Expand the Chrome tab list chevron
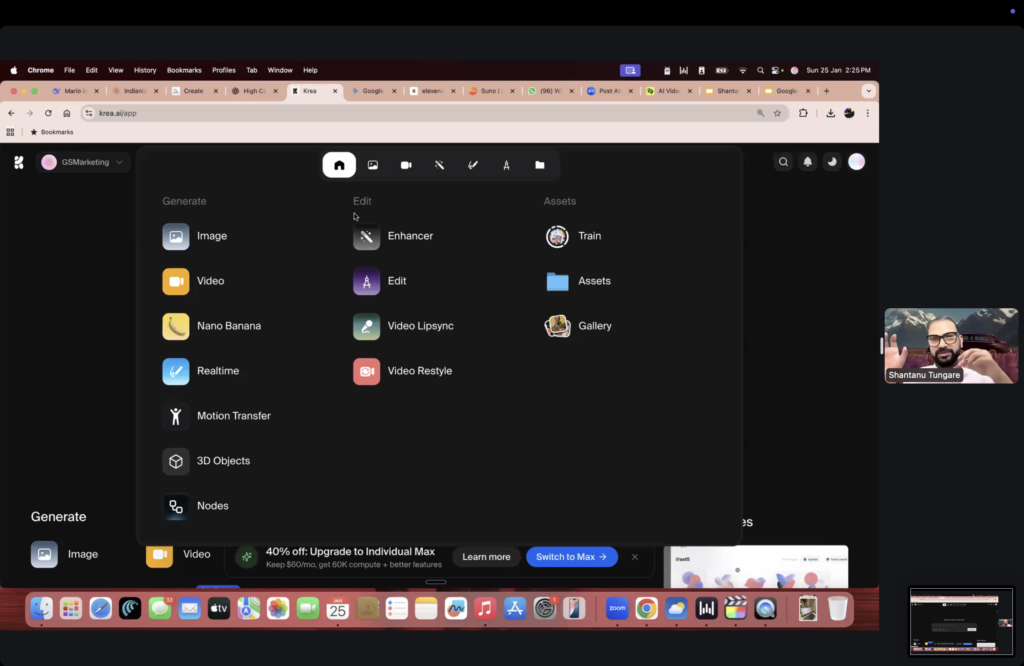This screenshot has width=1024, height=666. click(x=868, y=91)
